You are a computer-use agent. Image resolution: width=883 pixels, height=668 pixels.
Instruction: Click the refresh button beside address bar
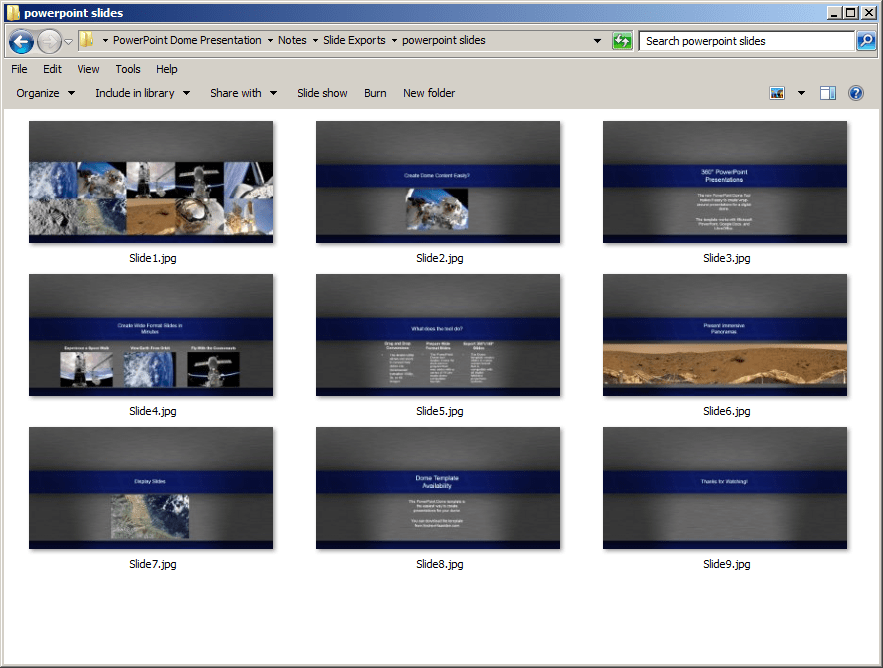(x=623, y=41)
